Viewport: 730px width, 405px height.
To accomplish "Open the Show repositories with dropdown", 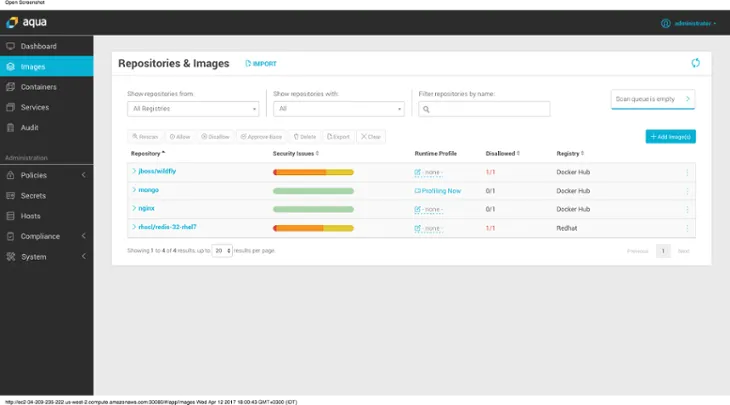I will [339, 109].
